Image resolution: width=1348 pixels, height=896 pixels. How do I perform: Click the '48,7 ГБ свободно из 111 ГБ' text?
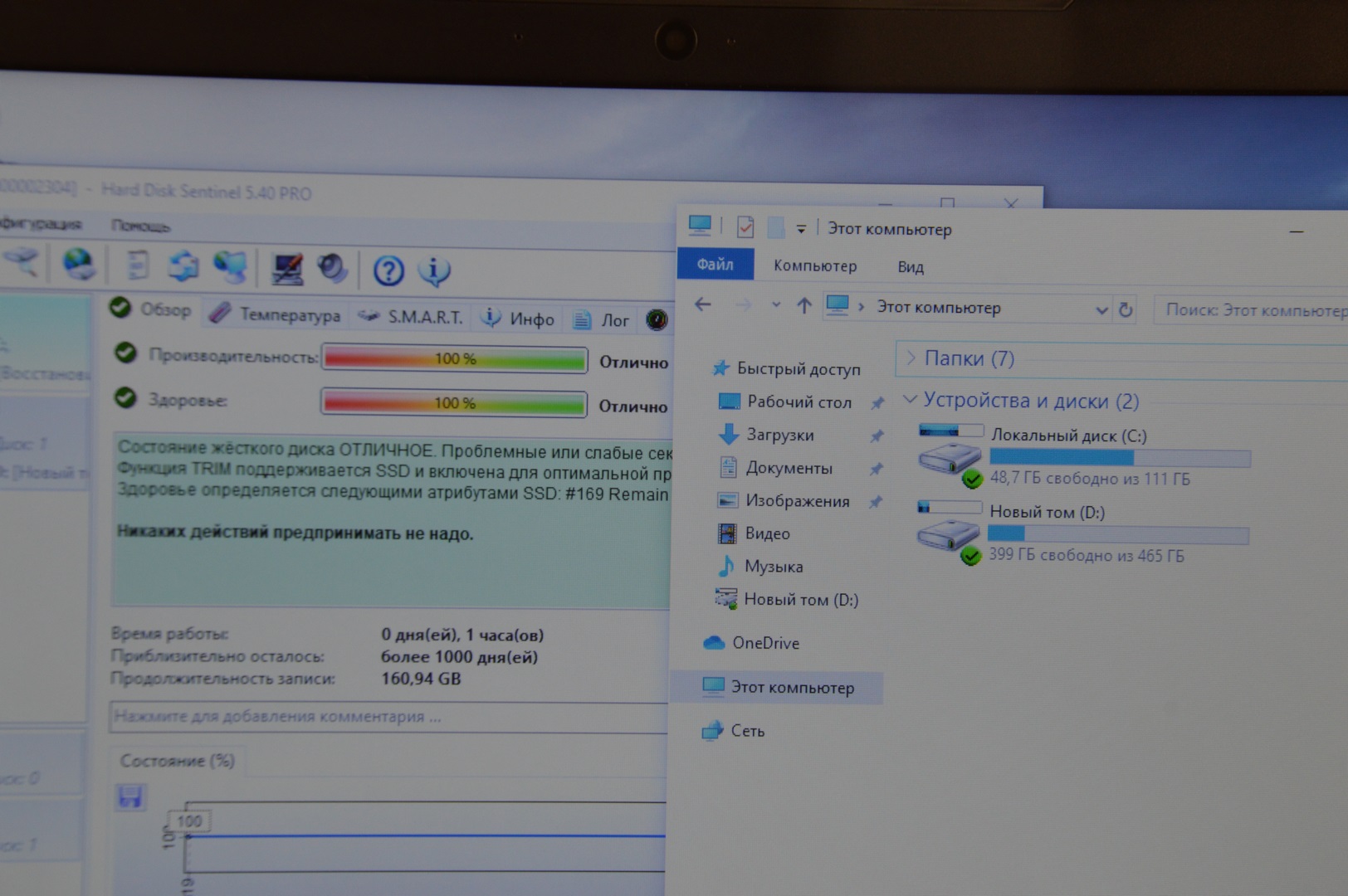point(1090,479)
